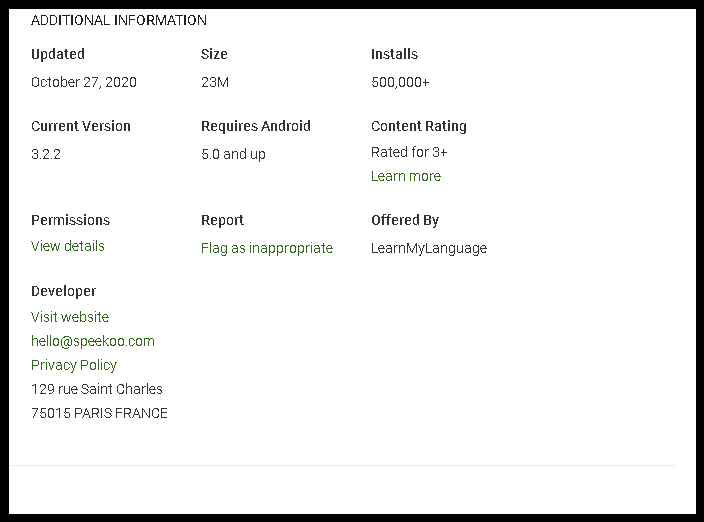Click the Rated for 3+ text
704x522 pixels.
[409, 152]
